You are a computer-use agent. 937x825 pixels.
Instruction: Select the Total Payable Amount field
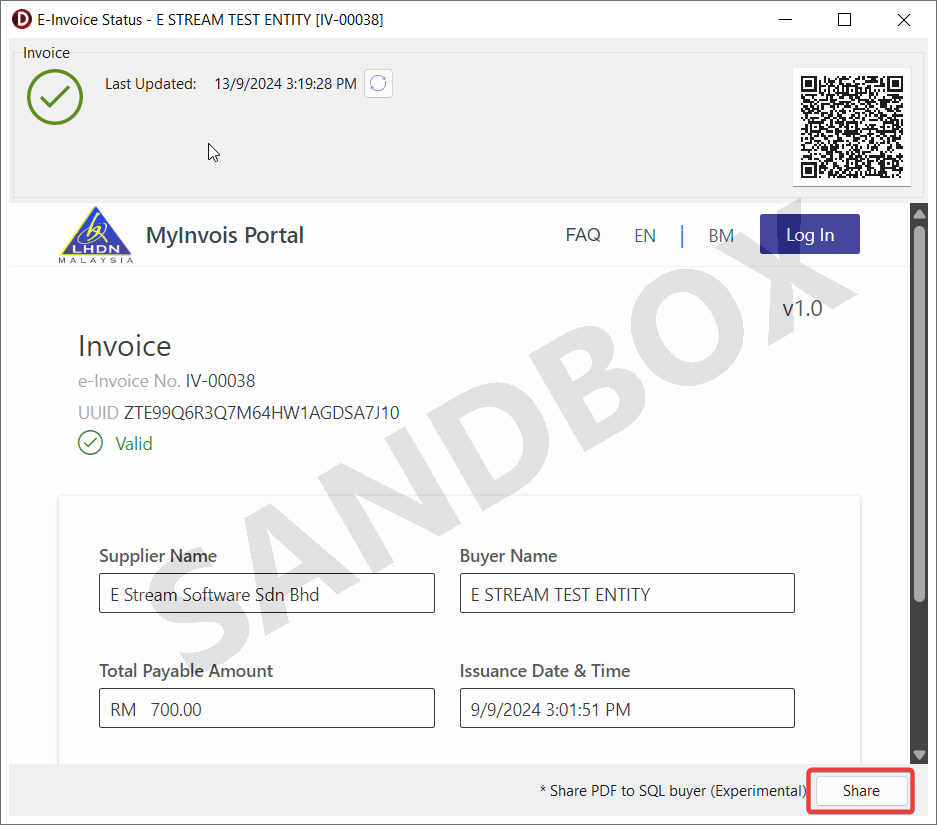(x=267, y=709)
